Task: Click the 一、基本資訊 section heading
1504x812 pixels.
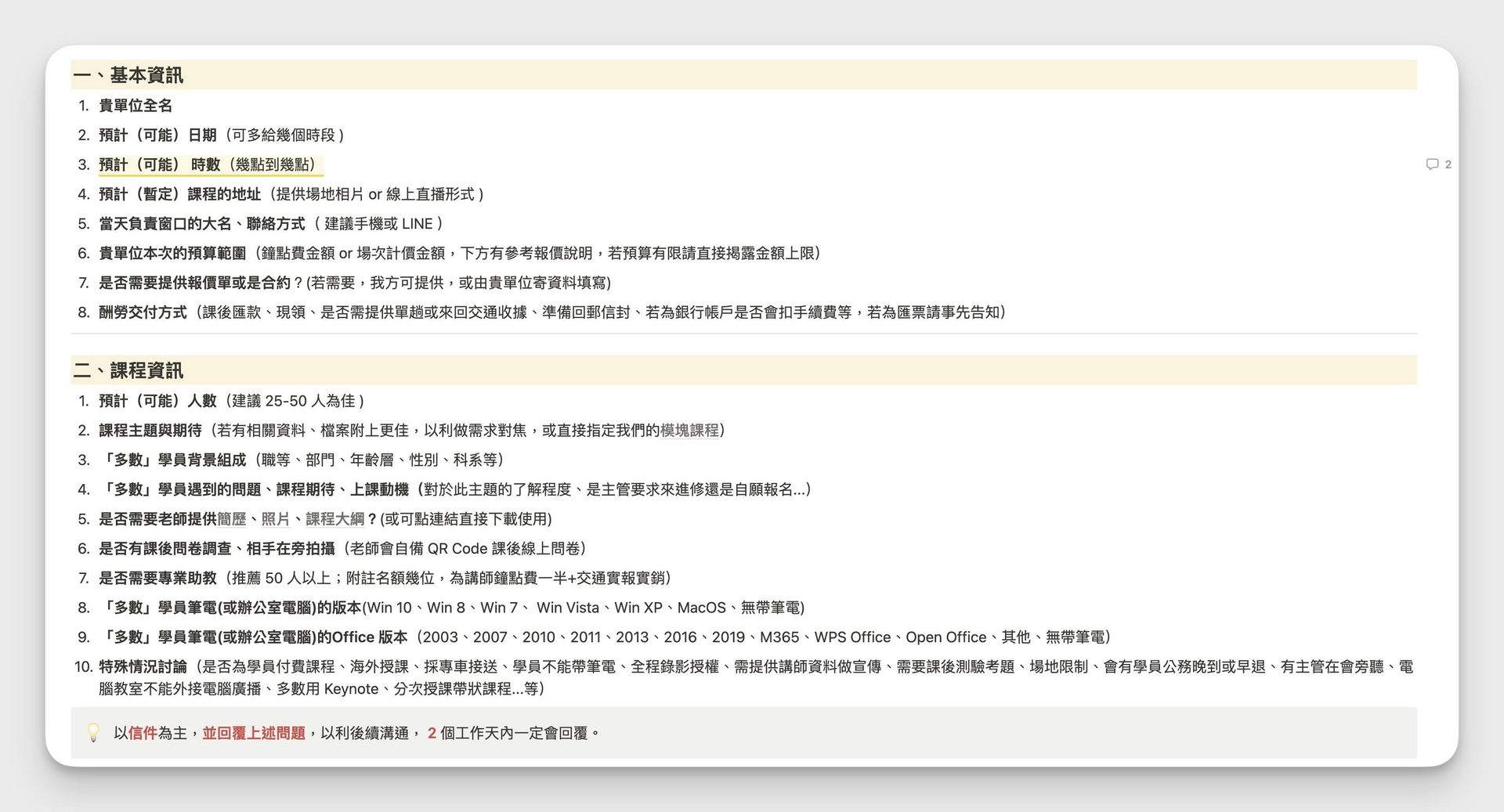Action: click(128, 75)
